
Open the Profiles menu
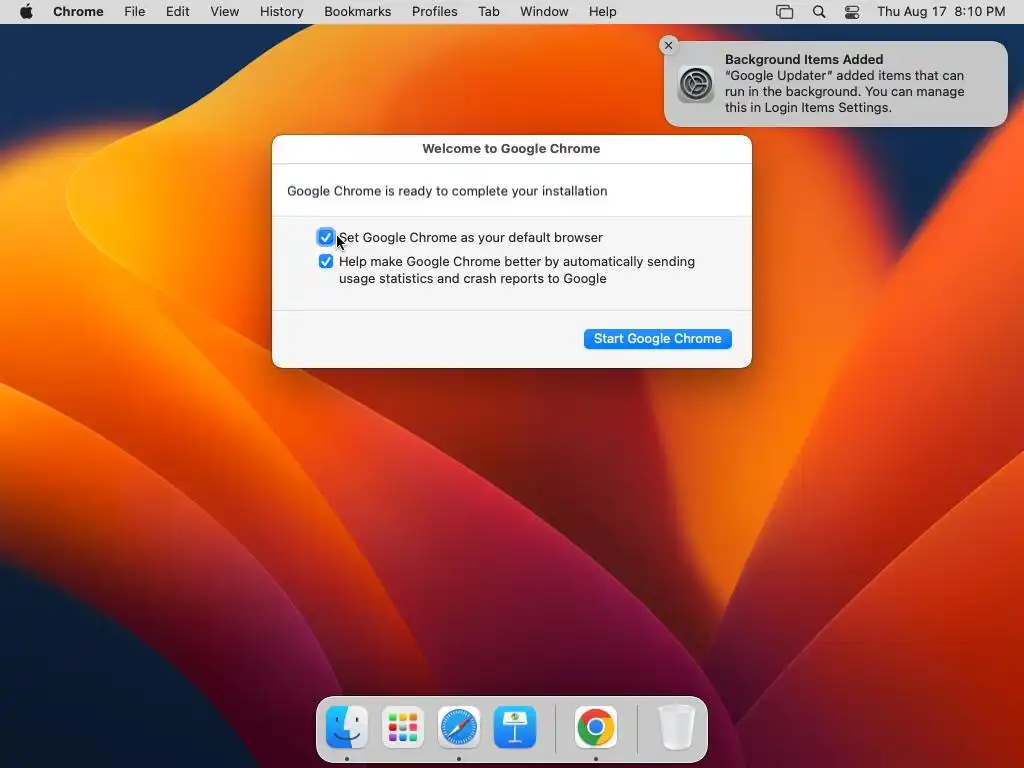click(x=434, y=12)
